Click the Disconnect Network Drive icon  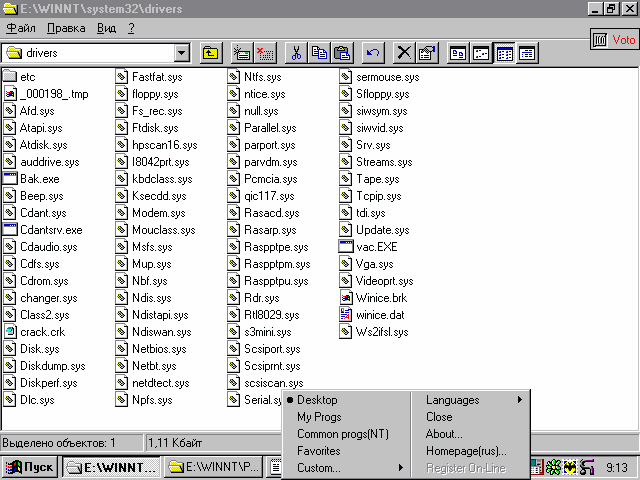pyautogui.click(x=265, y=53)
